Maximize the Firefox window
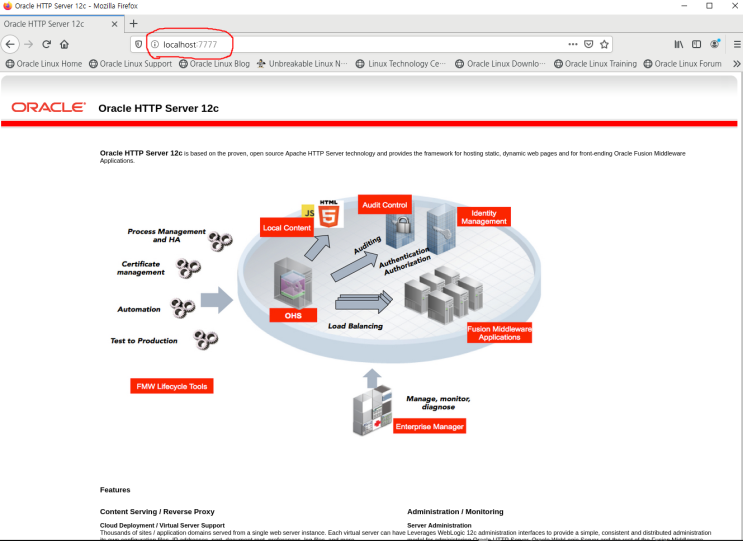Viewport: 743px width, 541px height. point(709,6)
